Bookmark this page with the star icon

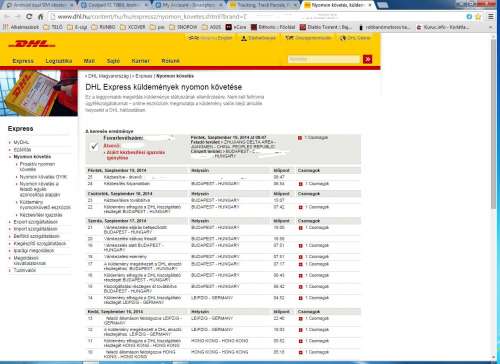tap(478, 17)
